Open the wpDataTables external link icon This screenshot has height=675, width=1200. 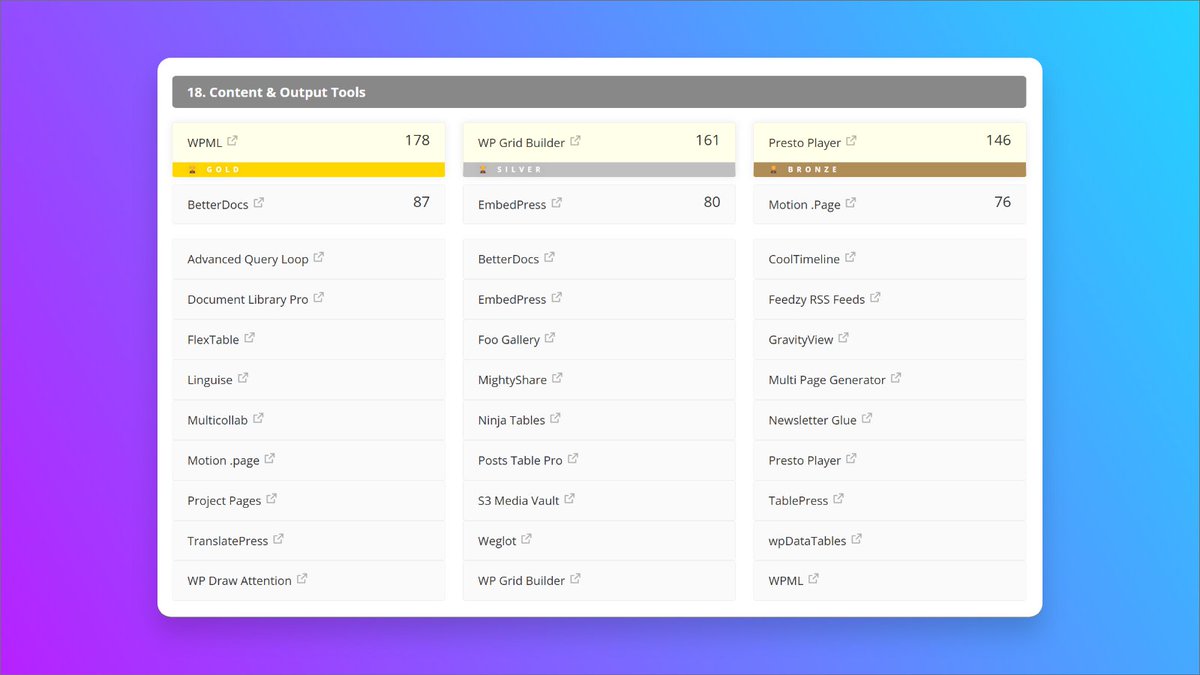coord(857,538)
